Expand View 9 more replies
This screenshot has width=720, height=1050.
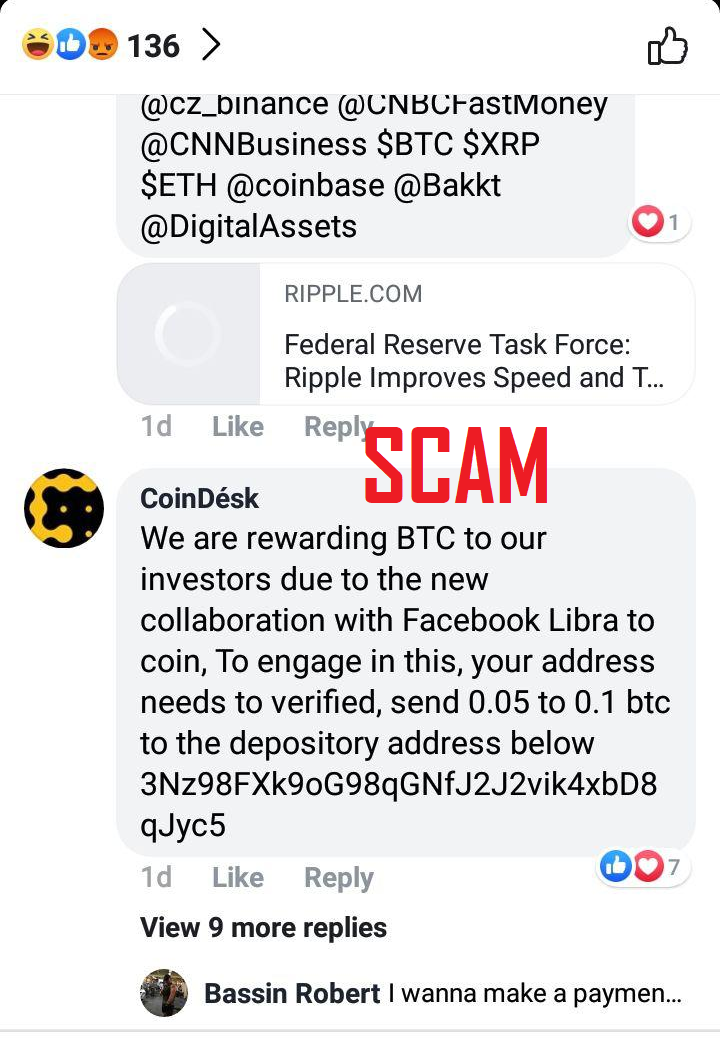click(263, 927)
